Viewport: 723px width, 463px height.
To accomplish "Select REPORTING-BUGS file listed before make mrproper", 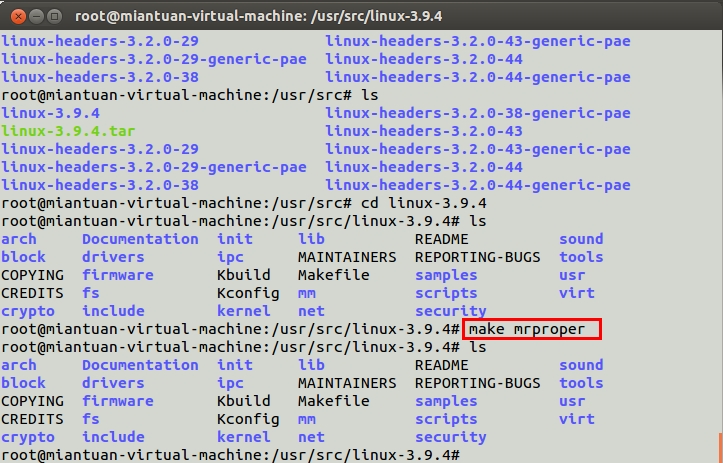I will pos(477,257).
